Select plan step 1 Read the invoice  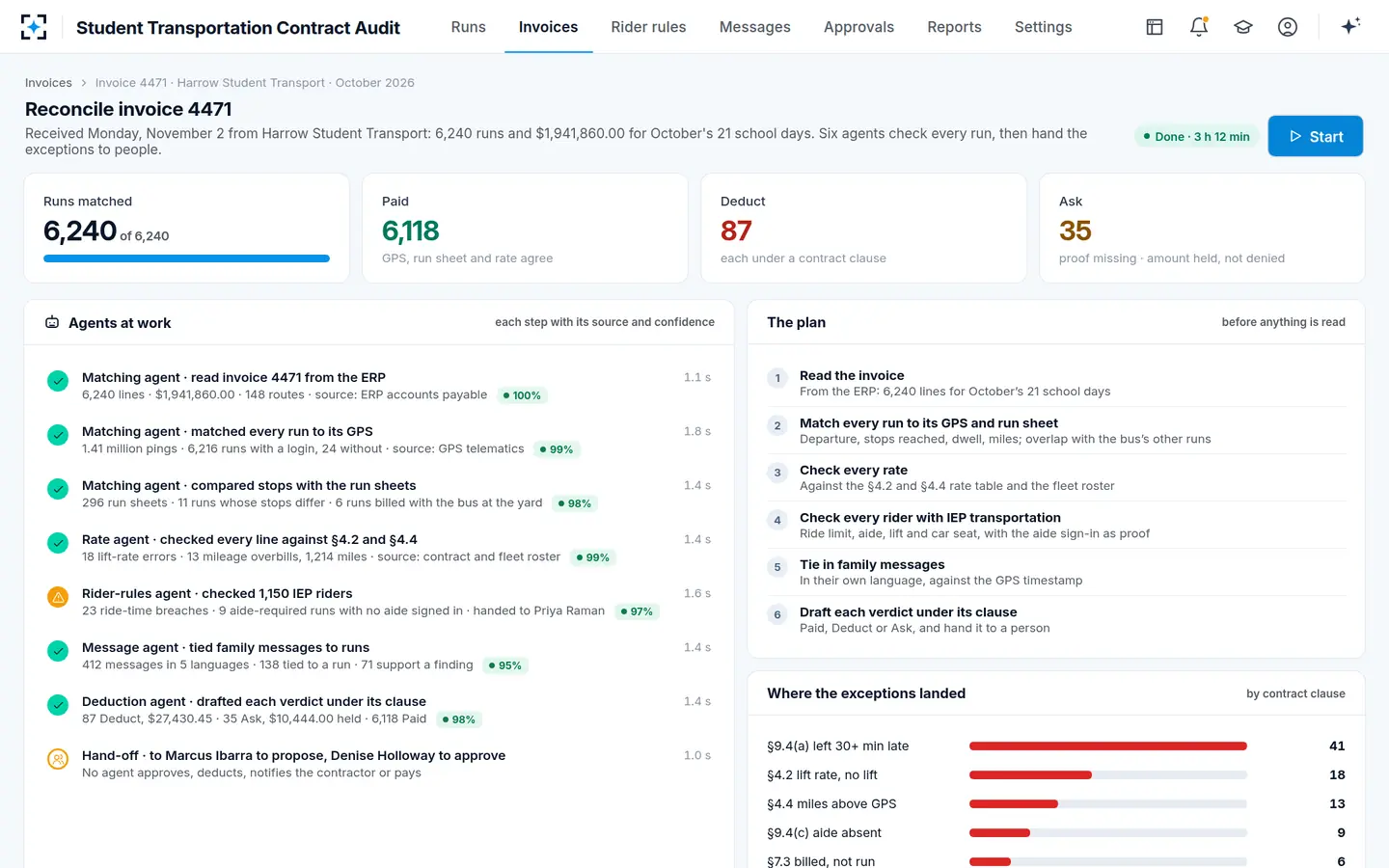pos(1056,383)
